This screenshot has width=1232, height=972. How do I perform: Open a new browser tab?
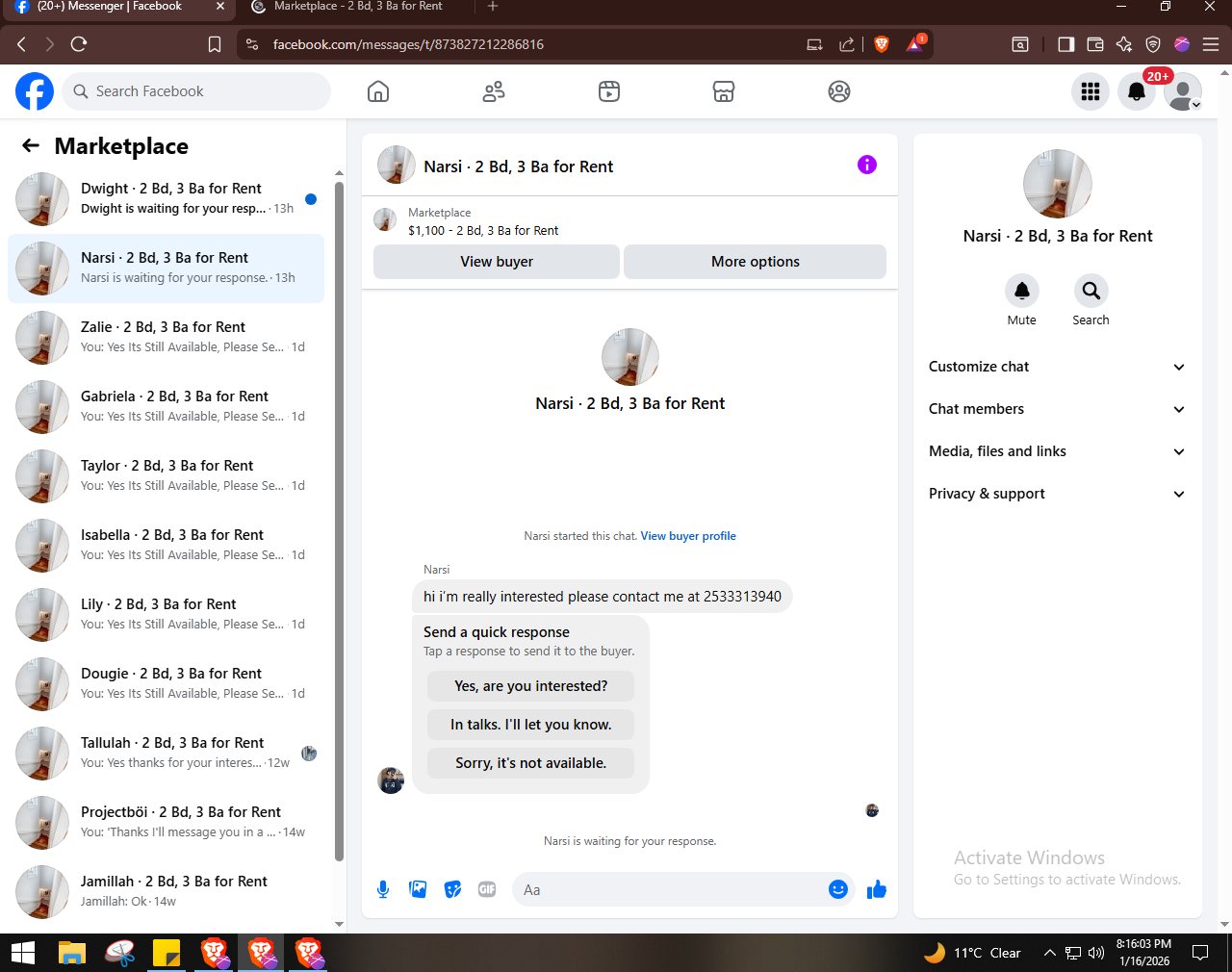493,8
